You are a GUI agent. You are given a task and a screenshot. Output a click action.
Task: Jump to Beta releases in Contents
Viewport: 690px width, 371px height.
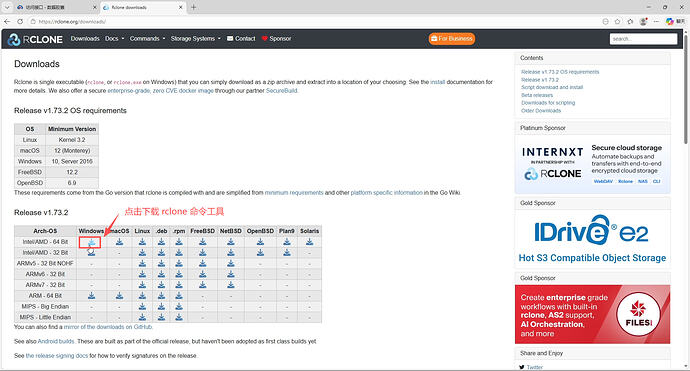(x=537, y=95)
